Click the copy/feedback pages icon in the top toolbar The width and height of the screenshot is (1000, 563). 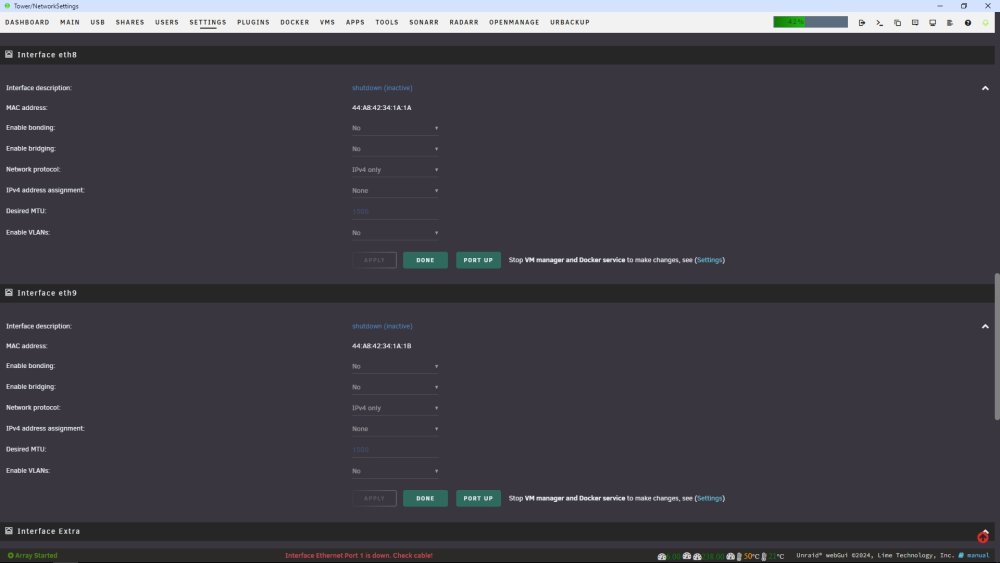pos(897,22)
